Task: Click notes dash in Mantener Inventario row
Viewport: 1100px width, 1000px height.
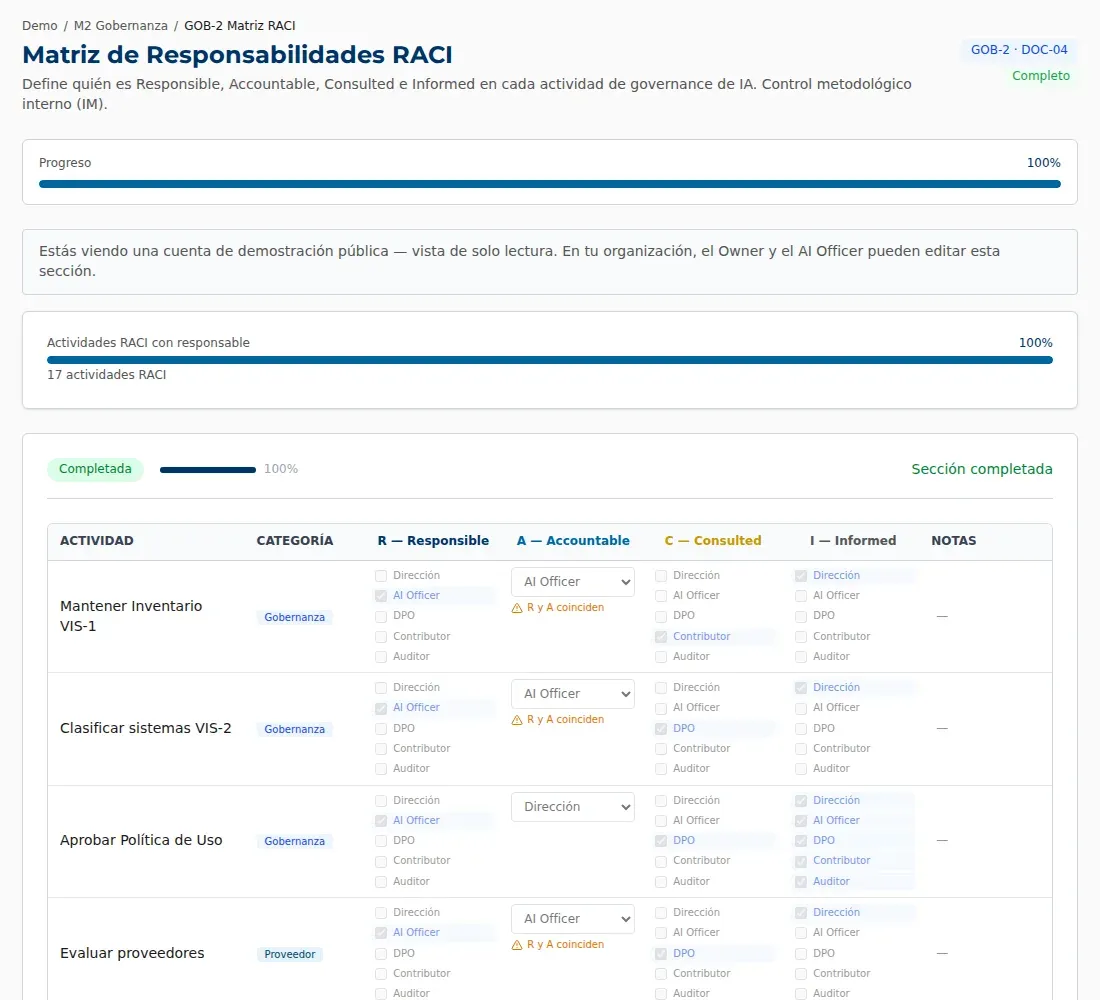Action: (942, 616)
